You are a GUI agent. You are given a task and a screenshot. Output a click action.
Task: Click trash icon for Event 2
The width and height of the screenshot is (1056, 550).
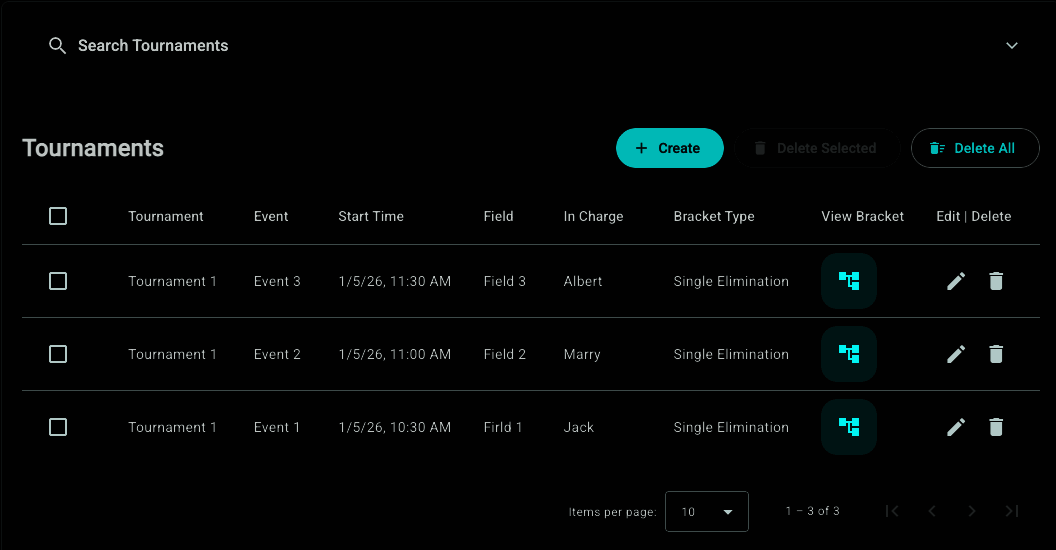click(x=996, y=354)
